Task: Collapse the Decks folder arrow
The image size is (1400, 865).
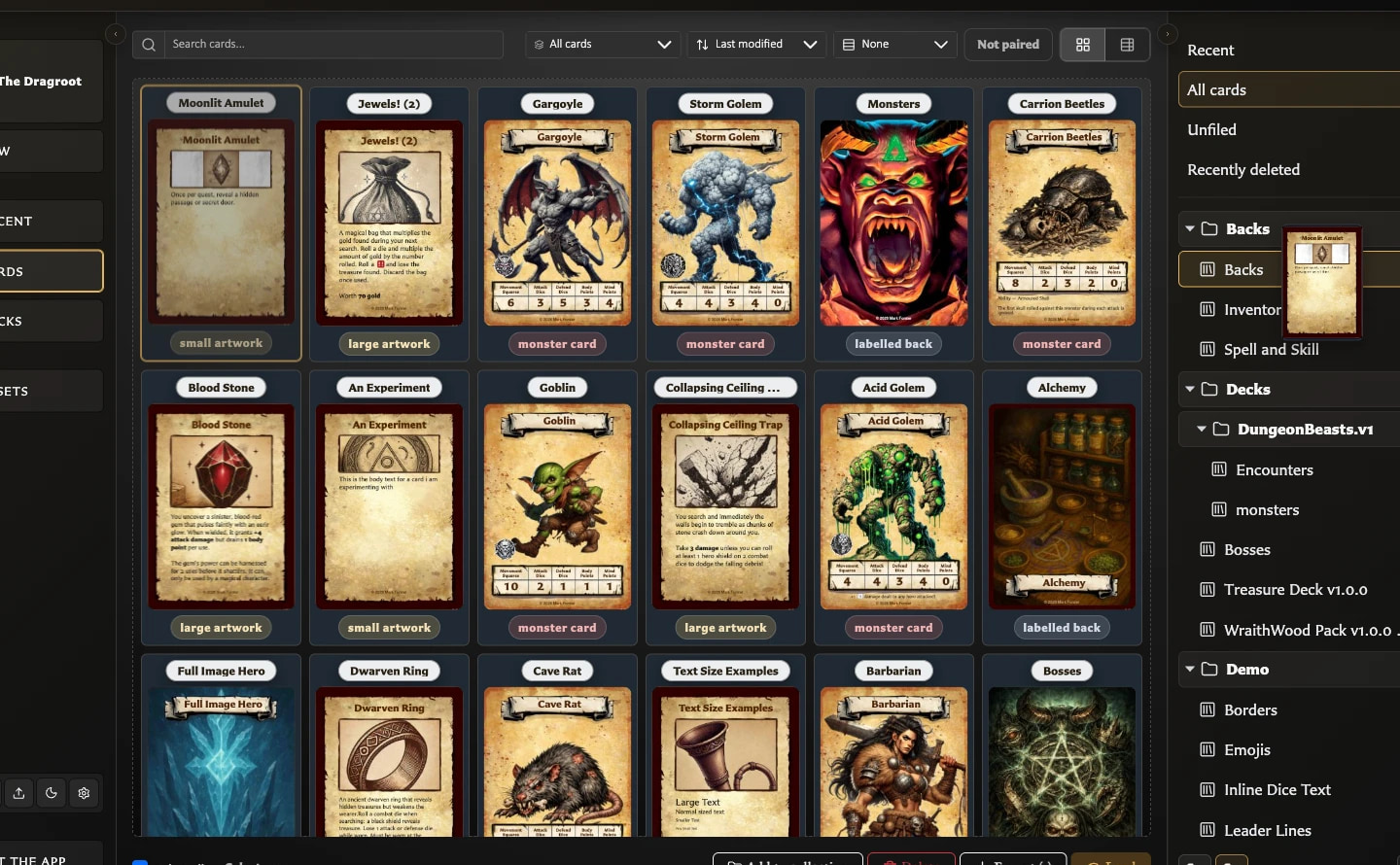Action: click(1190, 389)
